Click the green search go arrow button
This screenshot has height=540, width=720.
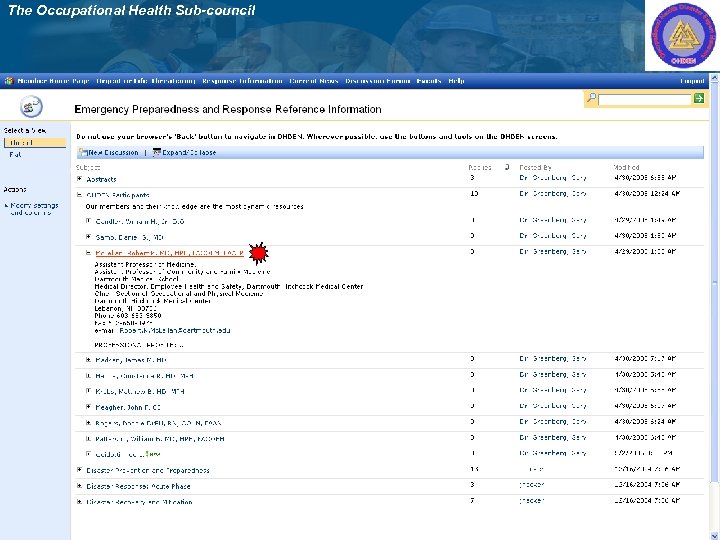(x=700, y=99)
